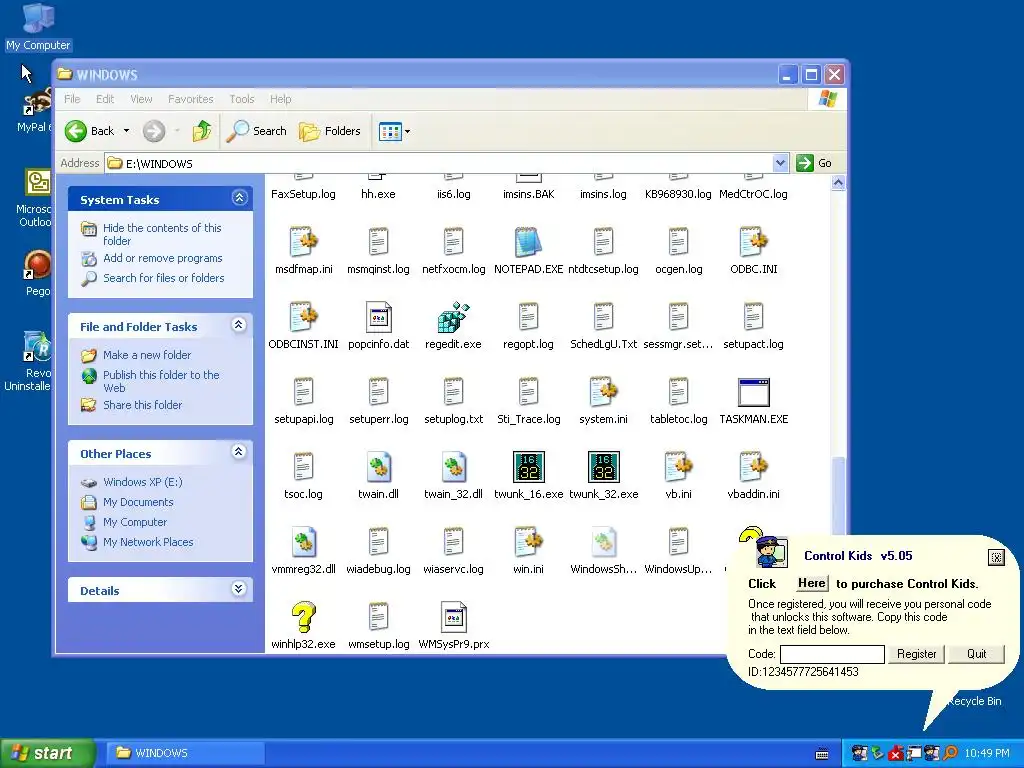Click the Up folder toolbar icon
This screenshot has width=1024, height=768.
[x=202, y=131]
